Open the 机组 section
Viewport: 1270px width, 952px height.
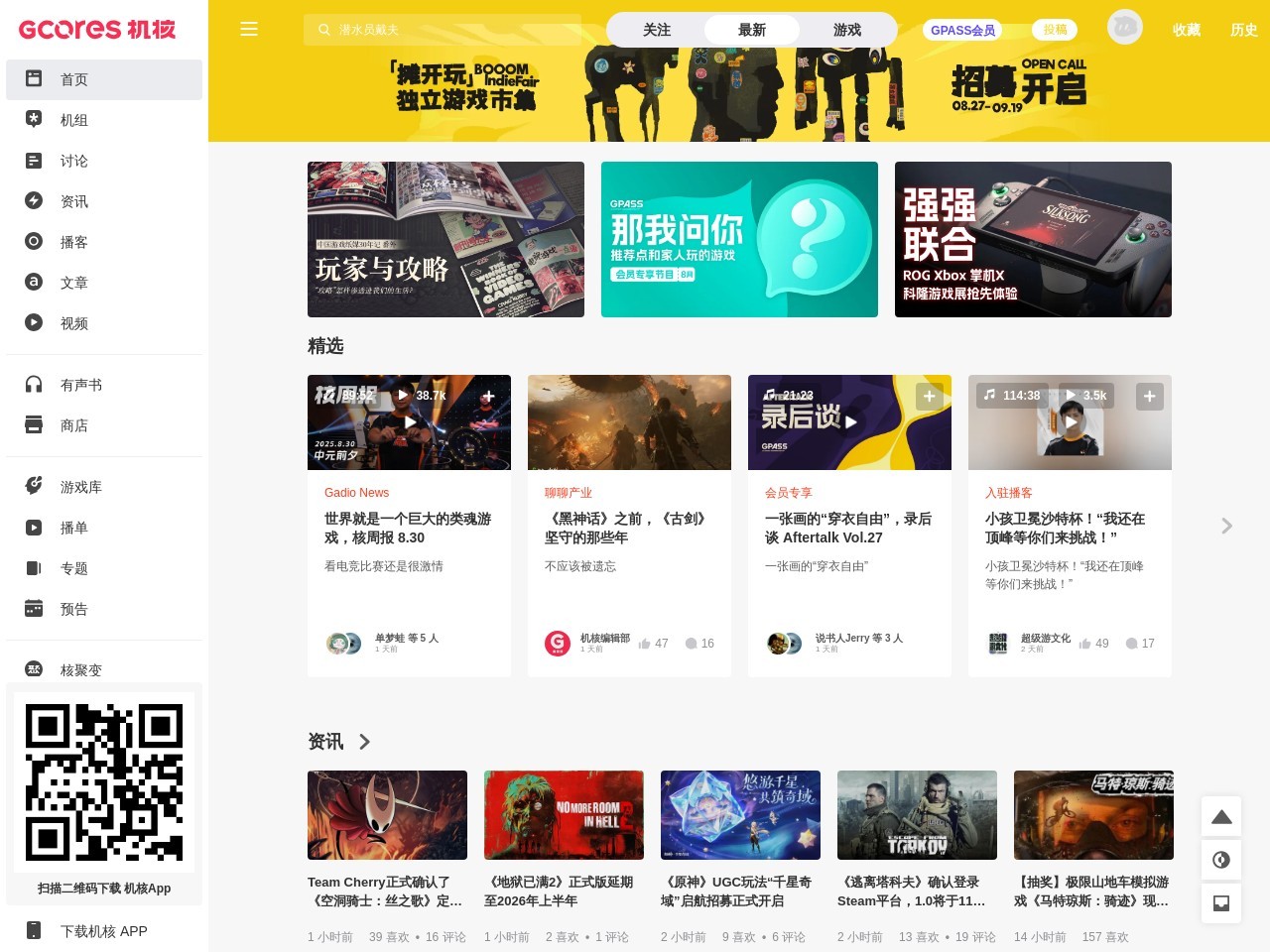pyautogui.click(x=104, y=120)
